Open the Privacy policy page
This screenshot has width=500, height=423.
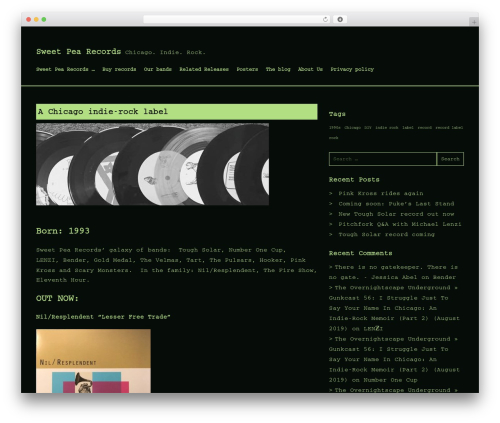click(x=352, y=69)
